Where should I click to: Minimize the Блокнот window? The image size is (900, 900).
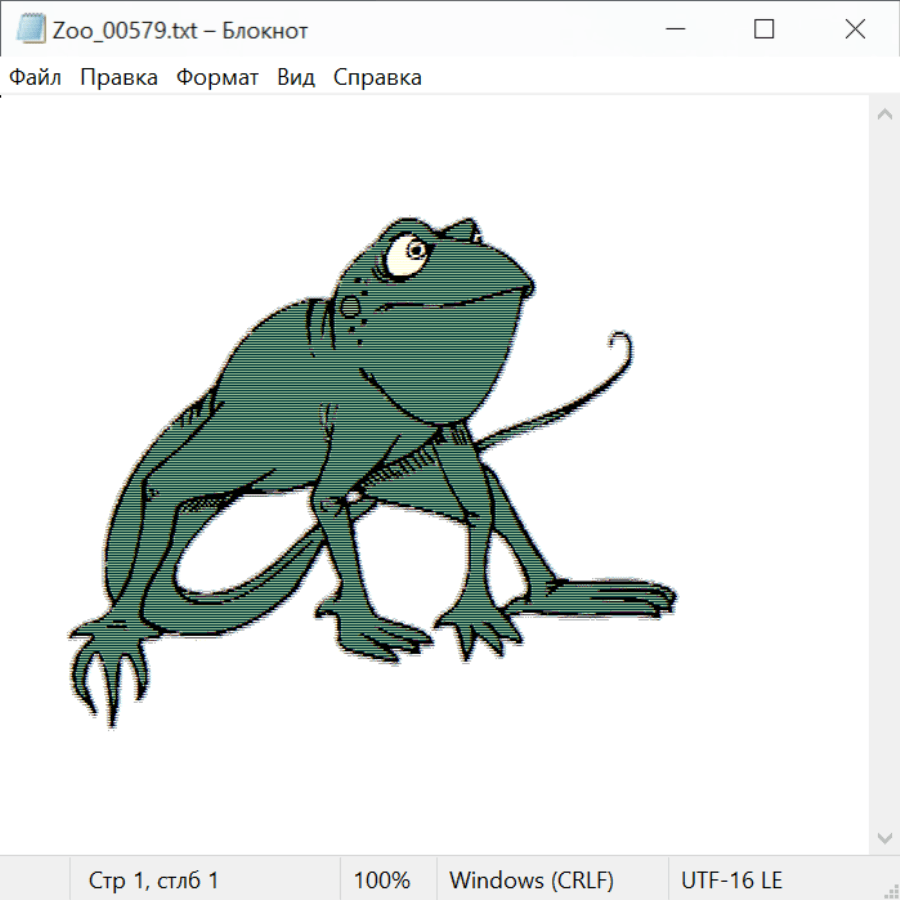pos(673,30)
